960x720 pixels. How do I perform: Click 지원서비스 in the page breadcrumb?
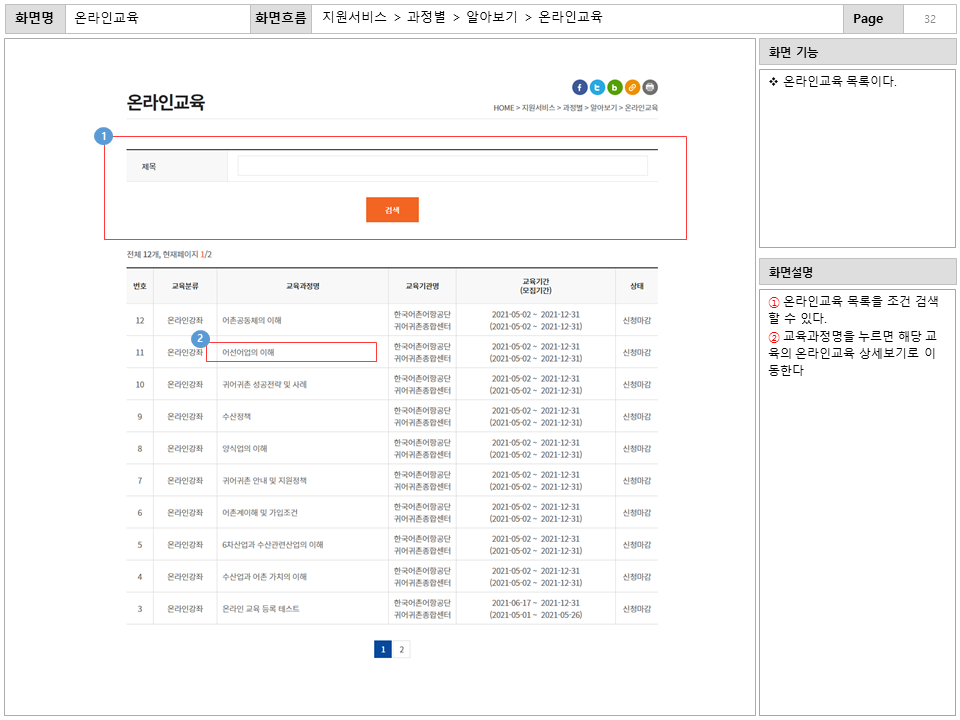tap(537, 108)
